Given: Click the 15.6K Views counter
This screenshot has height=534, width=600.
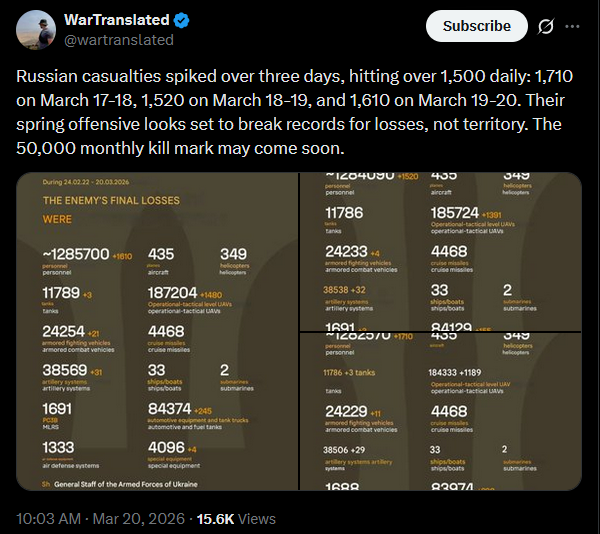Looking at the screenshot, I should tap(236, 519).
